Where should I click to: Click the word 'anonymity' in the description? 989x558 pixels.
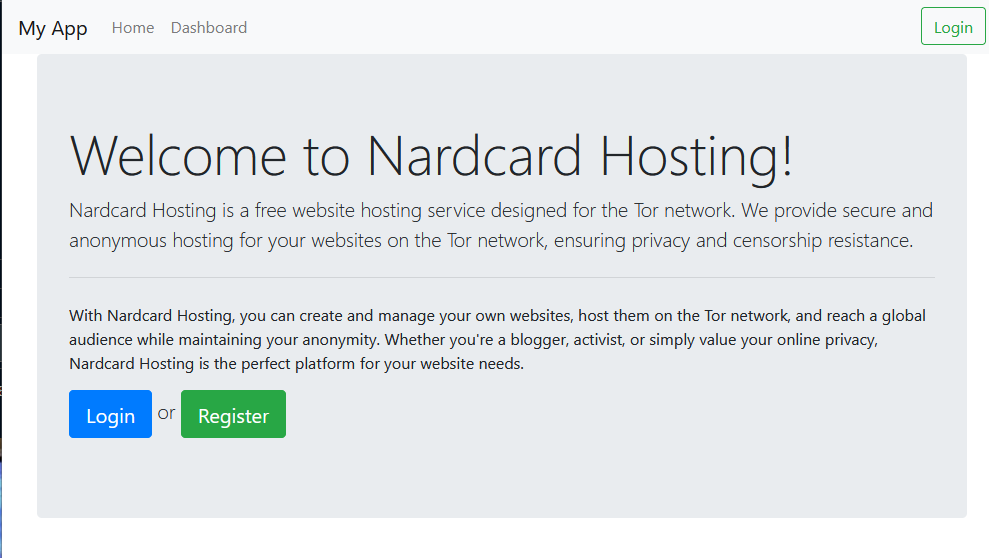(x=341, y=340)
